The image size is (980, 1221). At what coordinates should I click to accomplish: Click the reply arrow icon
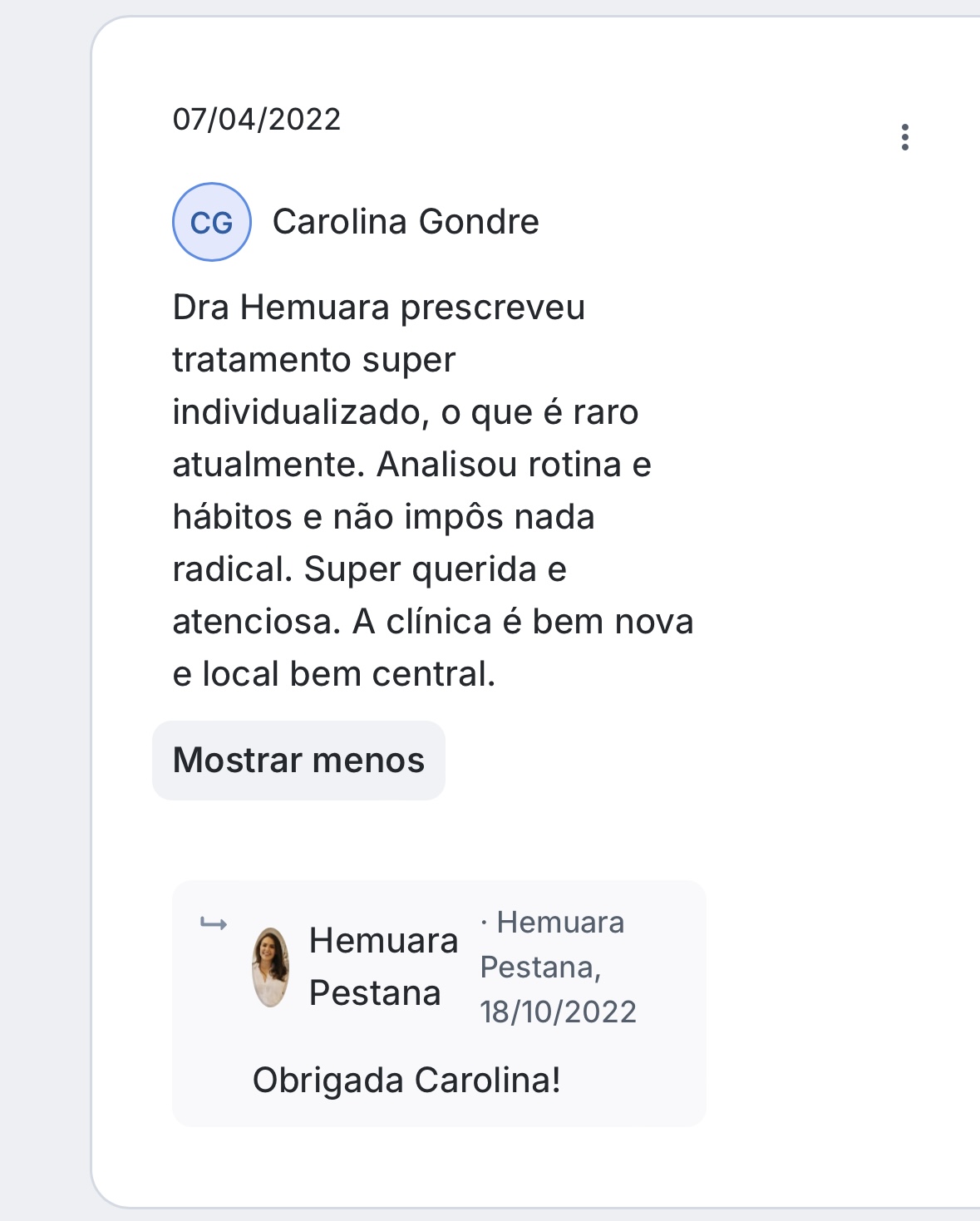(214, 923)
